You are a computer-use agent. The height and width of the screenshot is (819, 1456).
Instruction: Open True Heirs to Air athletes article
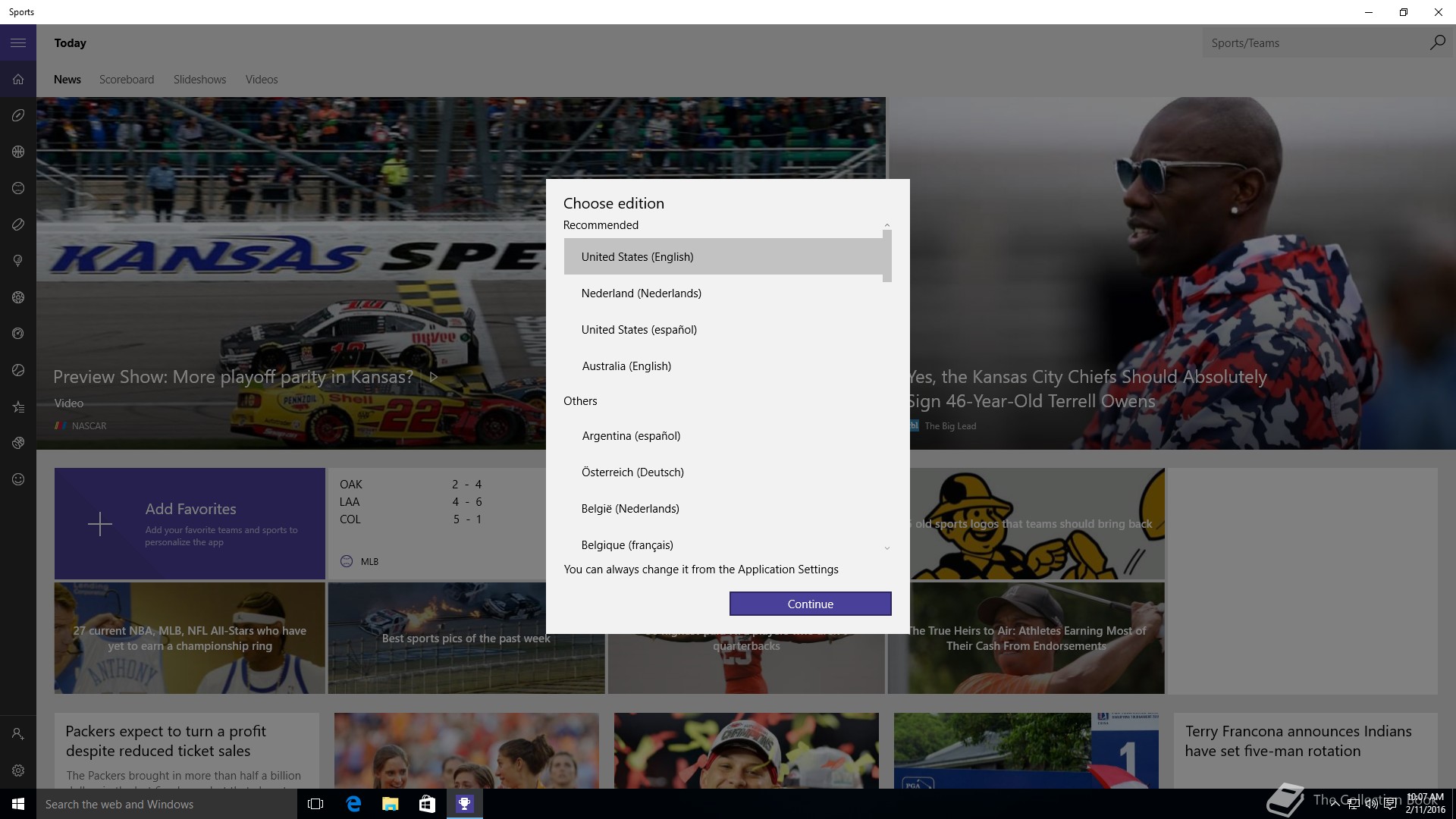click(1026, 638)
